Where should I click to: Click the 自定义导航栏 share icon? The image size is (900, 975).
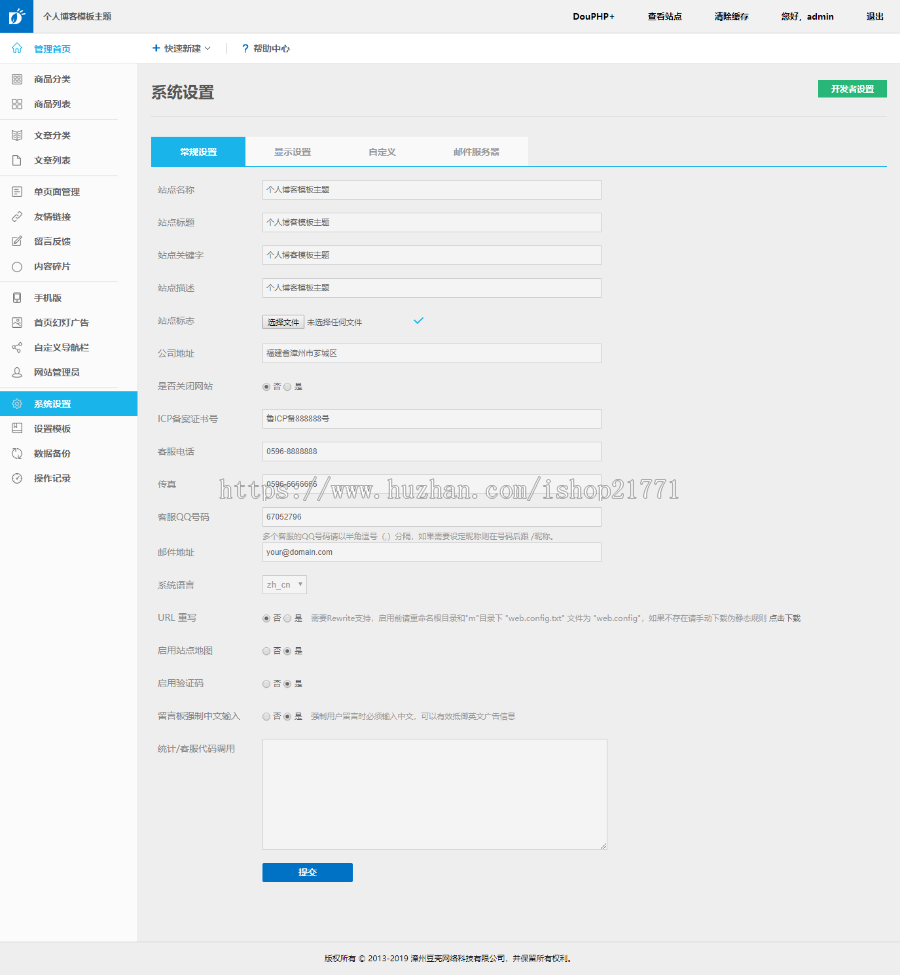(x=17, y=348)
